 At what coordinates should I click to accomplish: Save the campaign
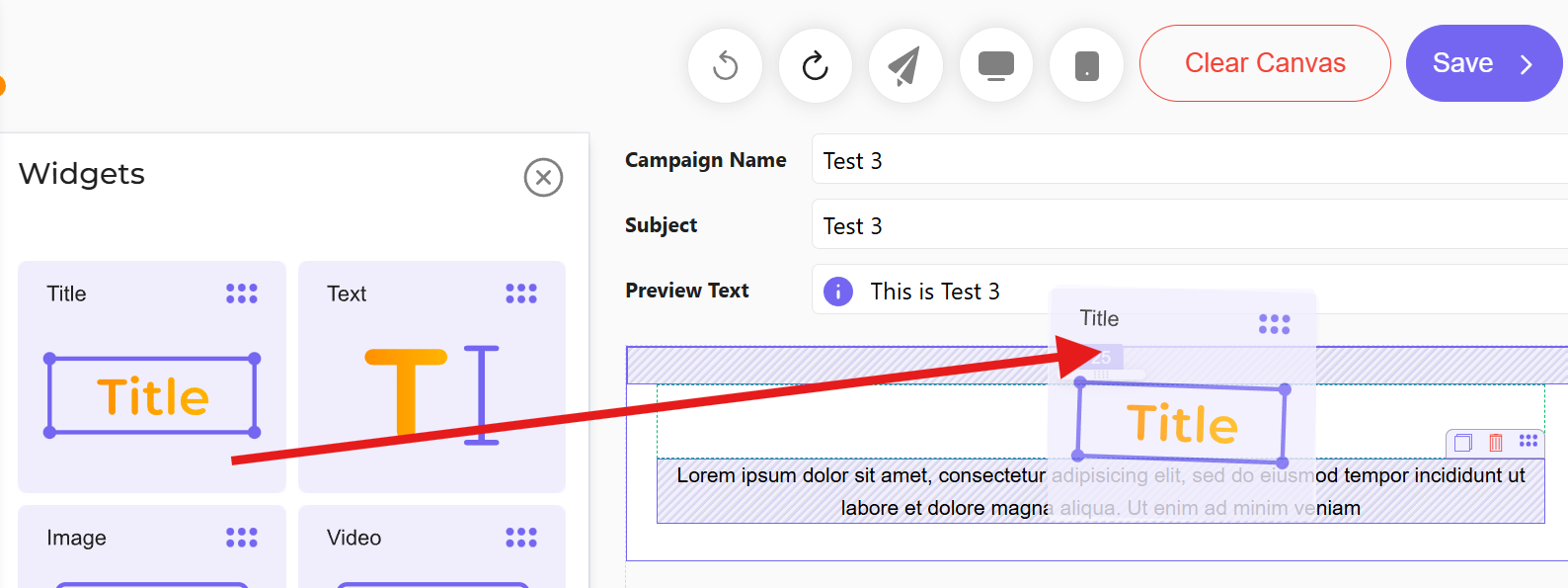pyautogui.click(x=1483, y=63)
